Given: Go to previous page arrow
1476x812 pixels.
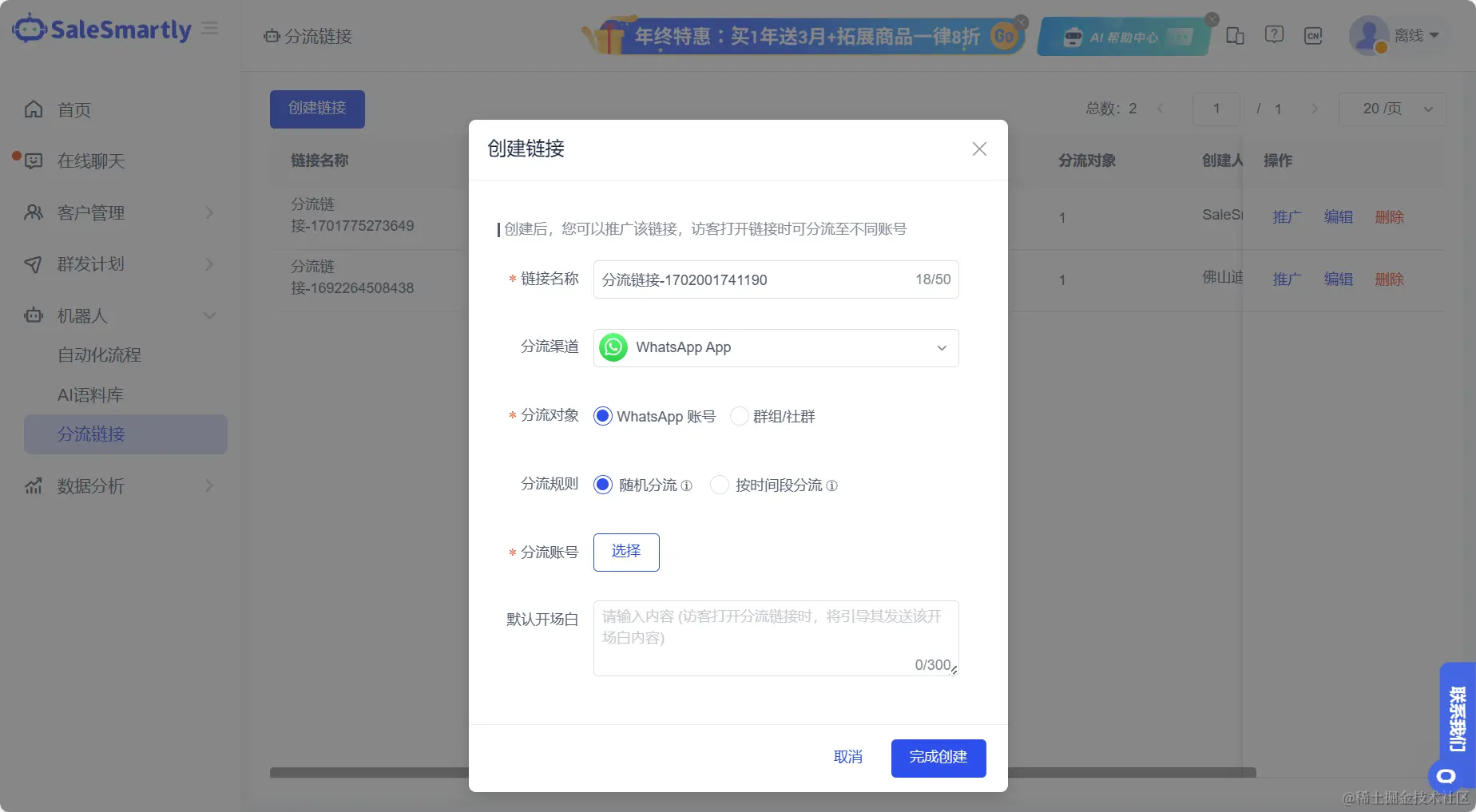Looking at the screenshot, I should click(1161, 109).
